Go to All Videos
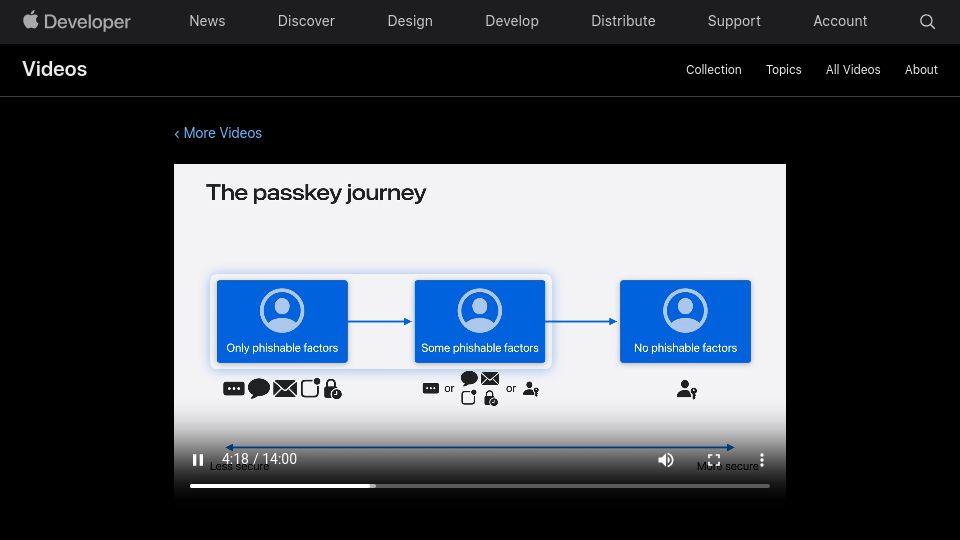The height and width of the screenshot is (540, 960). pos(853,70)
